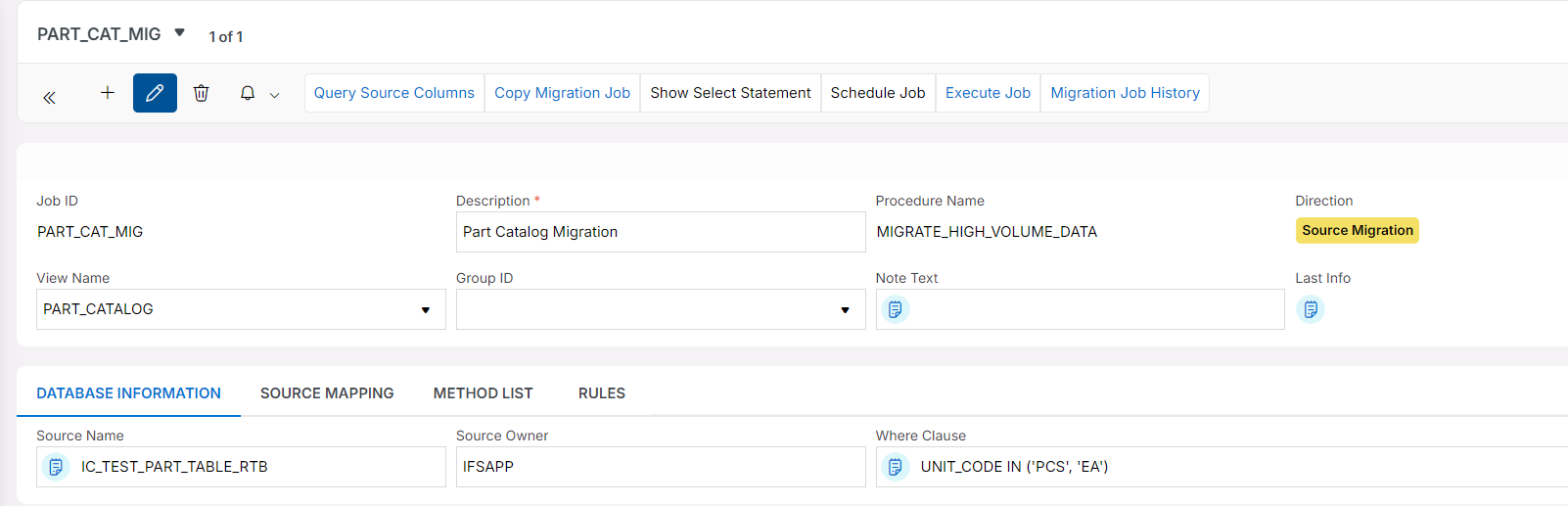1568x506 pixels.
Task: Add new migration job with plus icon
Action: [108, 92]
